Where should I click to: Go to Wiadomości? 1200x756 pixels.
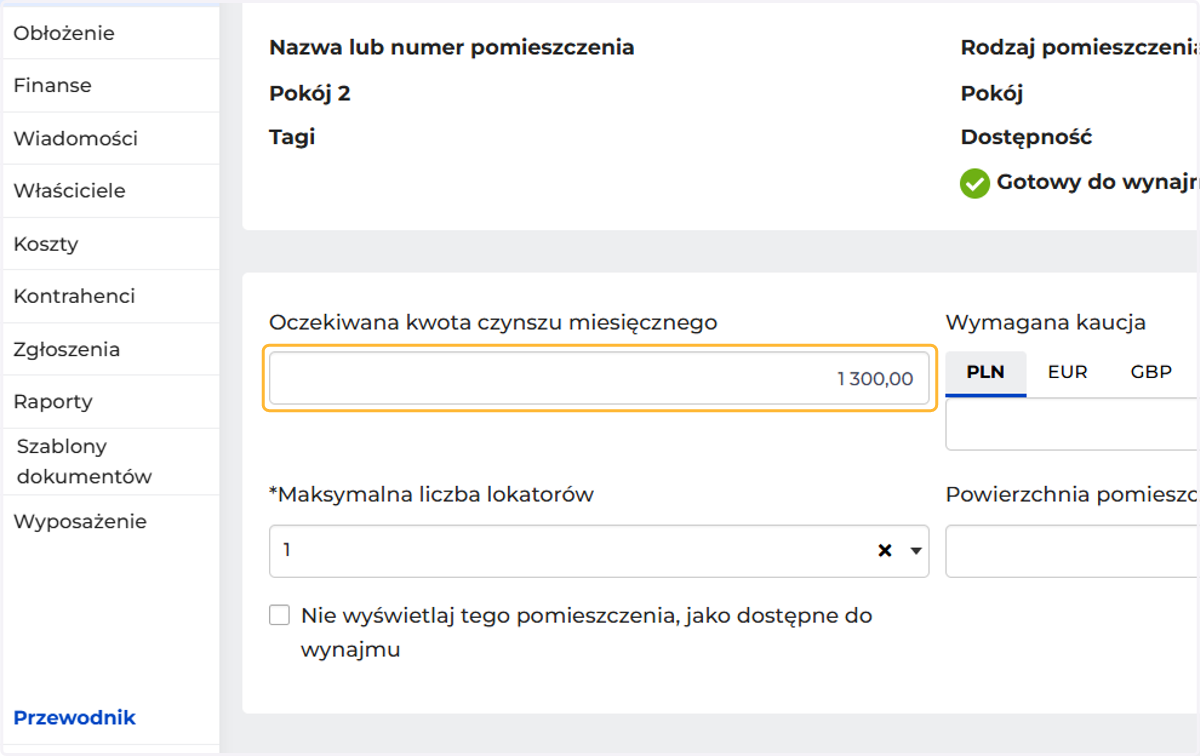click(75, 139)
